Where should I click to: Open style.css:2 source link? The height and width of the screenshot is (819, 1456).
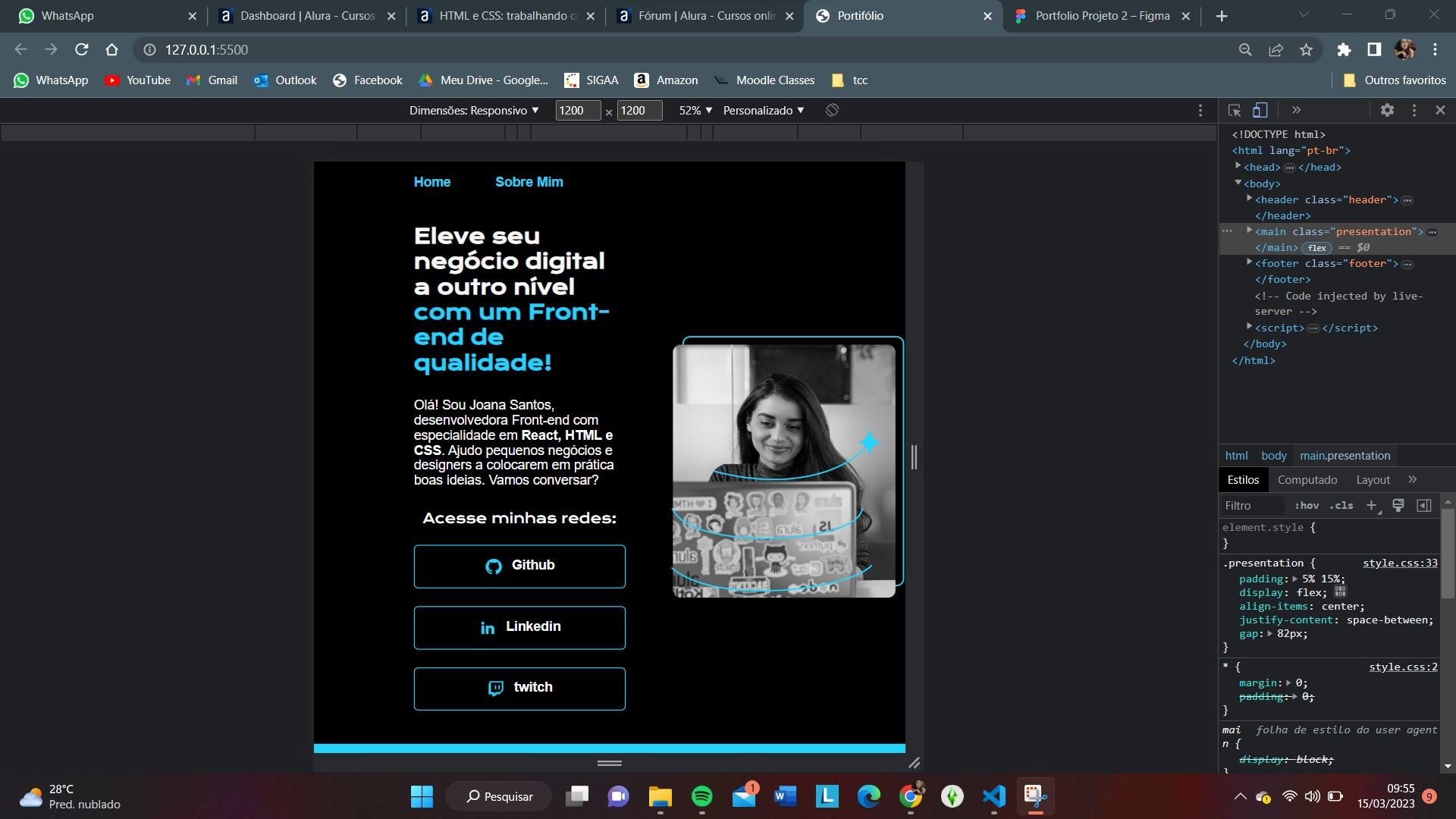tap(1403, 667)
